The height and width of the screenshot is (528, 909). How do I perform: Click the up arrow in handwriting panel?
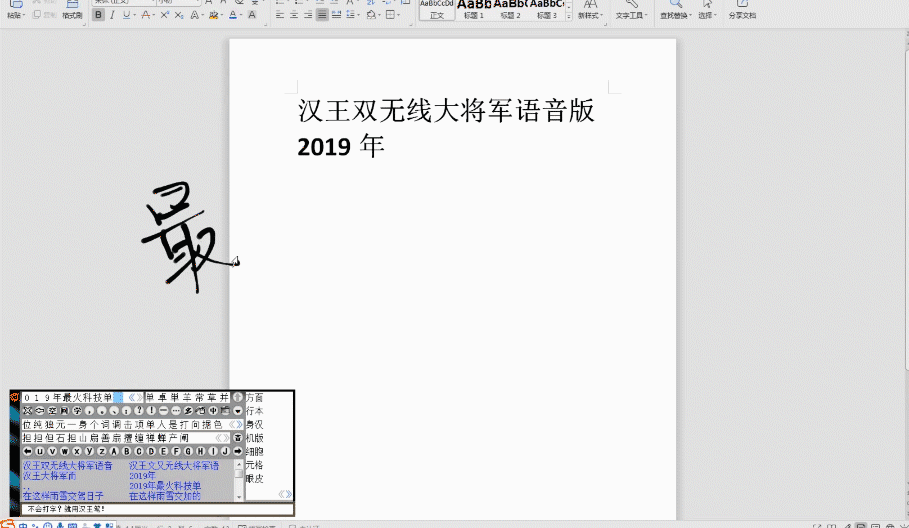[238, 397]
